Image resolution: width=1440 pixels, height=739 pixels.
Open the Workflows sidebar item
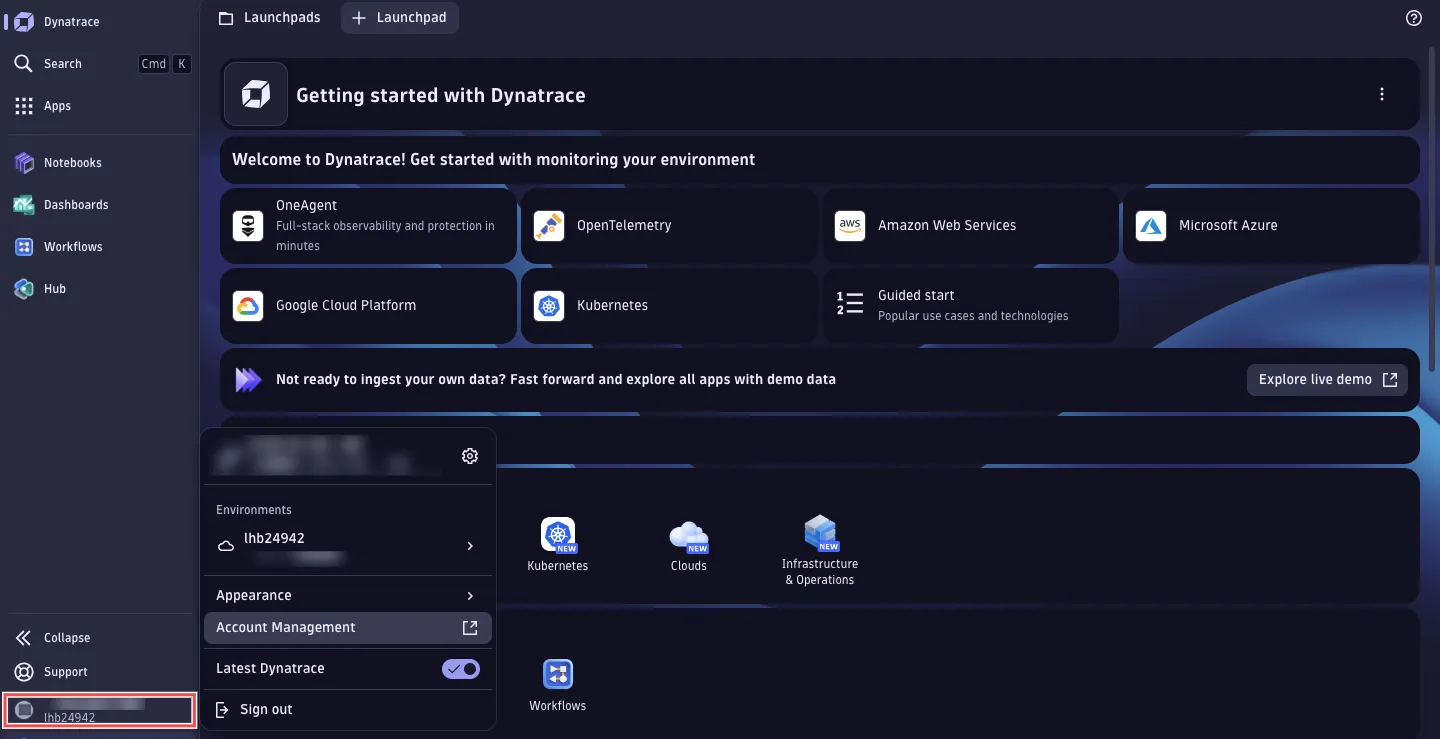click(100, 247)
